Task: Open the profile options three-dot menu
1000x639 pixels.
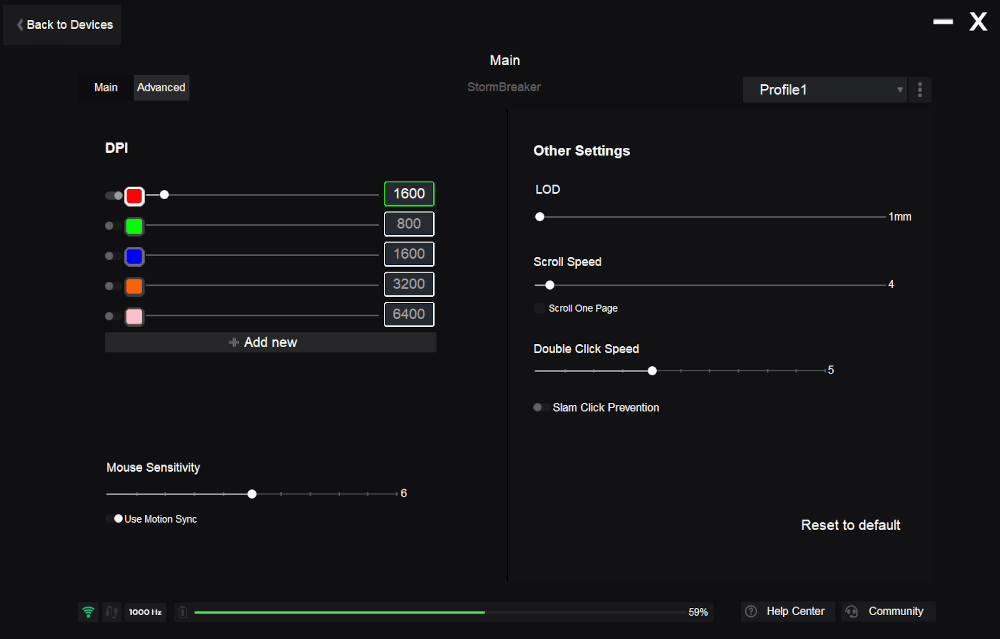Action: pos(920,90)
